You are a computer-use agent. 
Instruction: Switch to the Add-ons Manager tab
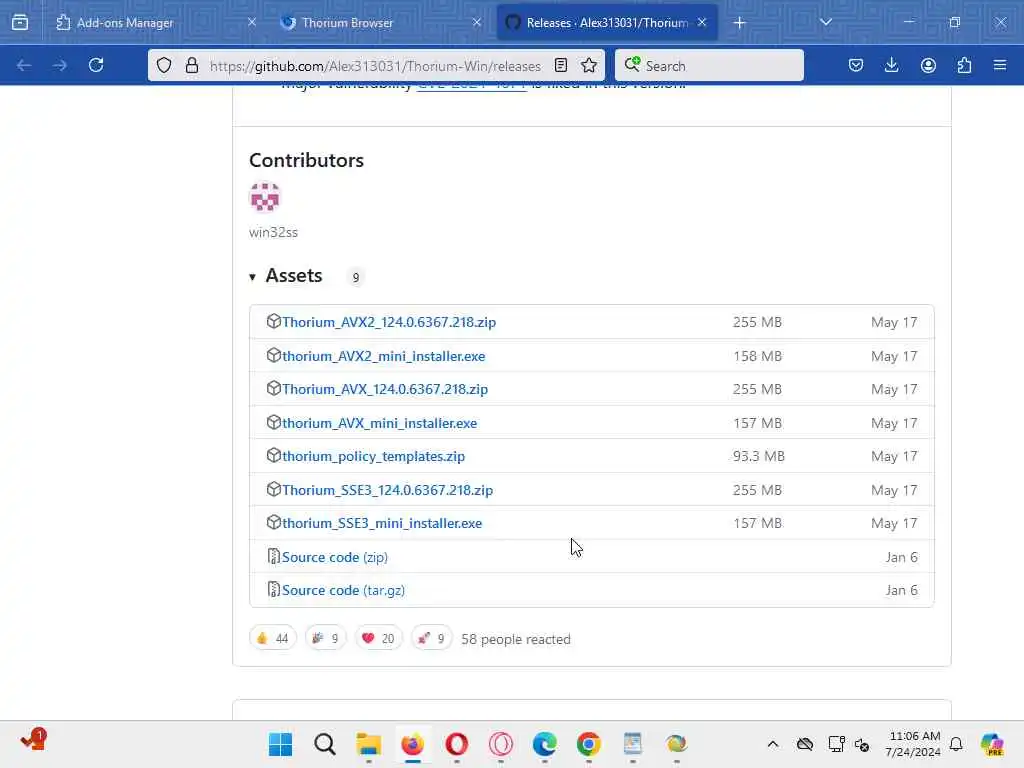tap(156, 22)
